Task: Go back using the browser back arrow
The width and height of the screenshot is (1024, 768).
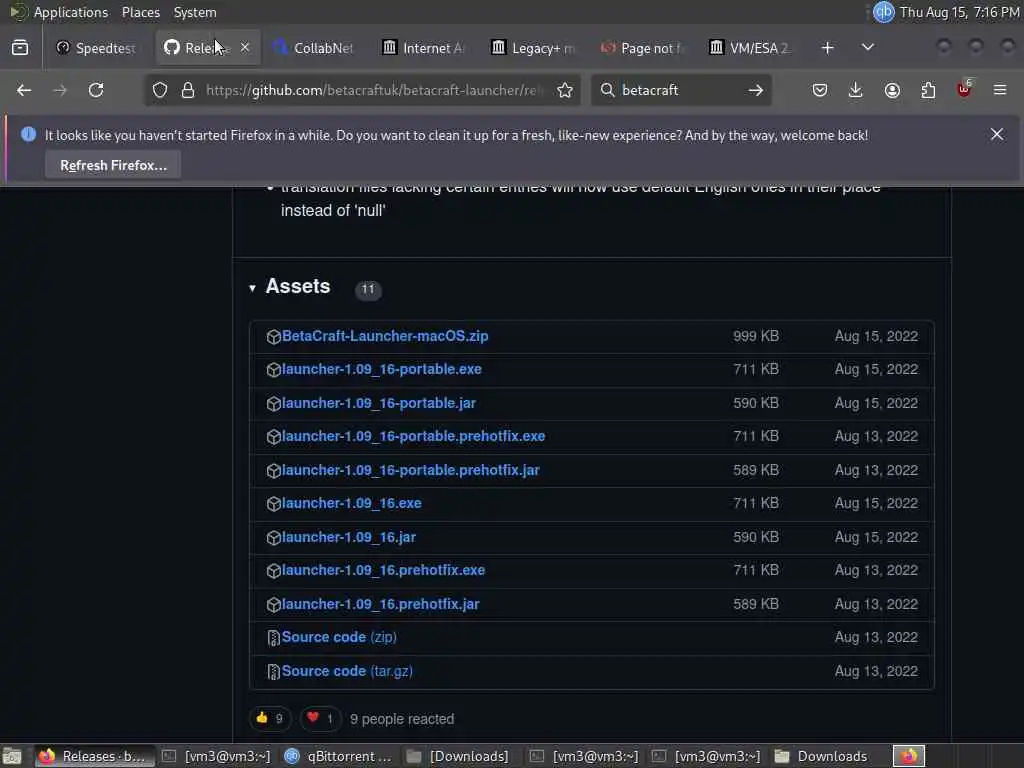Action: 24,90
